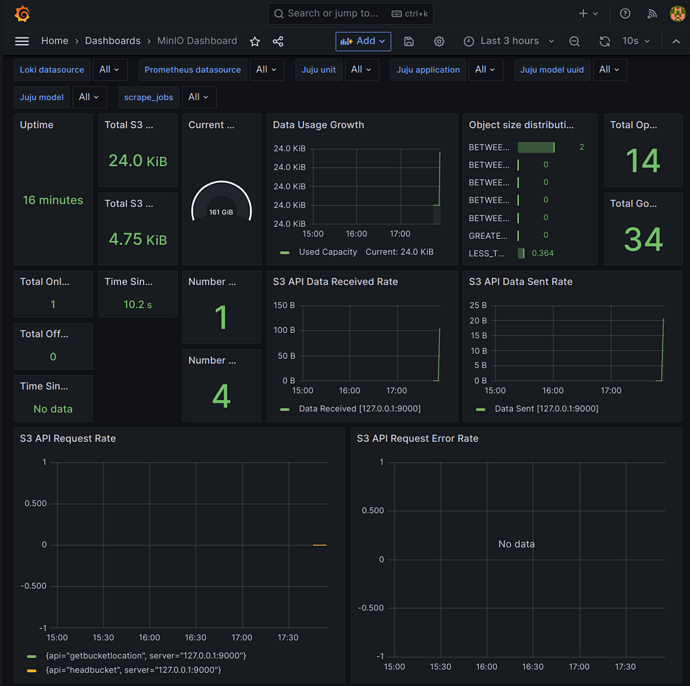Click MinIO Dashboard breadcrumb
The image size is (690, 686).
(197, 41)
